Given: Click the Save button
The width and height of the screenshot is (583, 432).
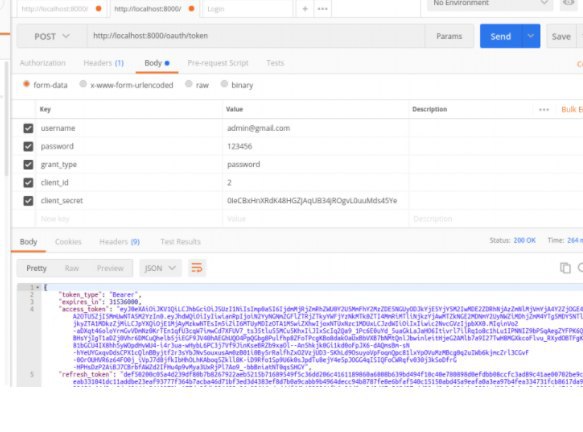Looking at the screenshot, I should pos(561,36).
